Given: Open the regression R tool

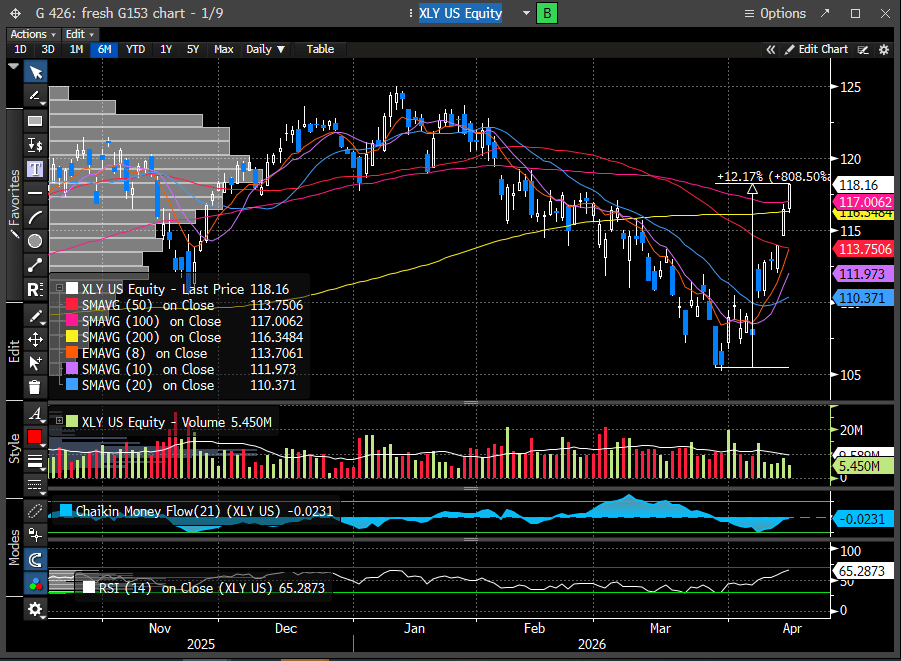Looking at the screenshot, I should (x=35, y=289).
